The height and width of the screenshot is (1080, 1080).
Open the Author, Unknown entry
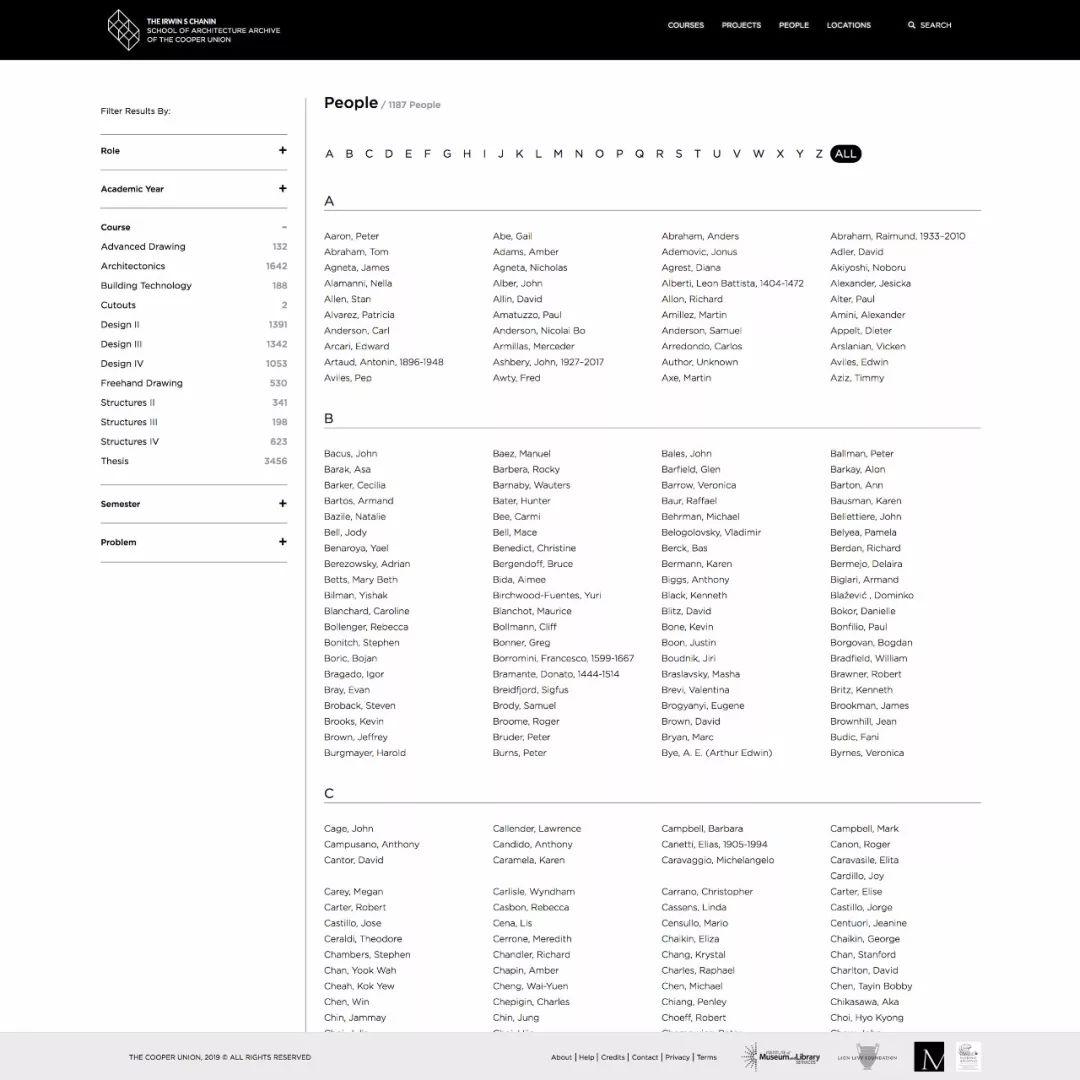click(x=700, y=362)
